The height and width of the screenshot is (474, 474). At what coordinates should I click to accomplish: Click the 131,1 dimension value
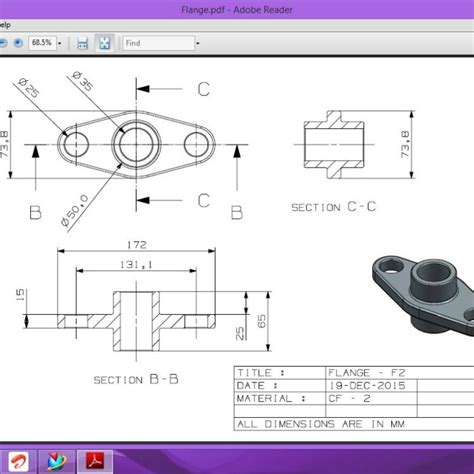tap(136, 265)
